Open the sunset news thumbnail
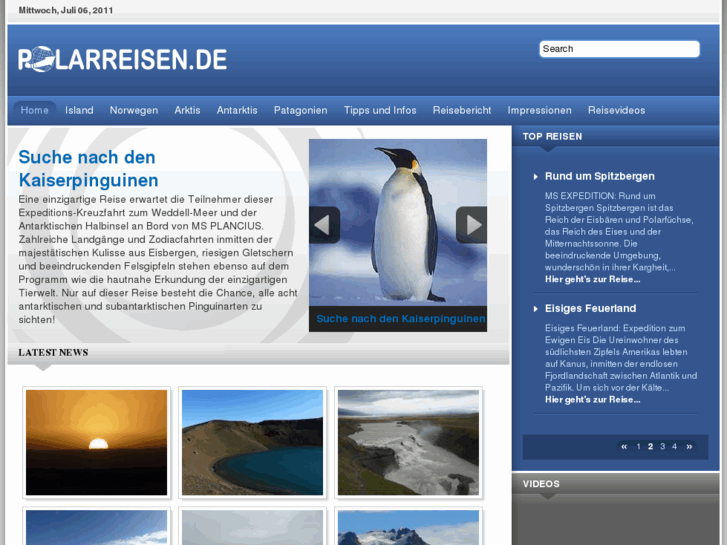The image size is (727, 545). 96,442
